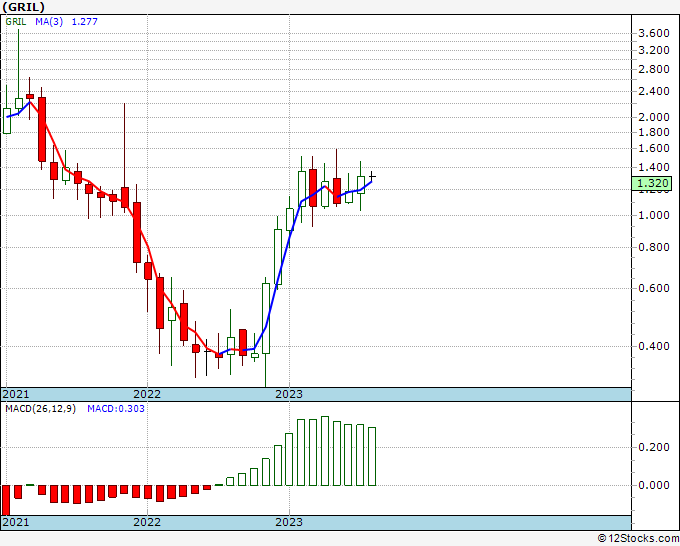Viewport: 680px width, 546px height.
Task: Click the MACD:0.303 value readout
Action: coord(116,409)
